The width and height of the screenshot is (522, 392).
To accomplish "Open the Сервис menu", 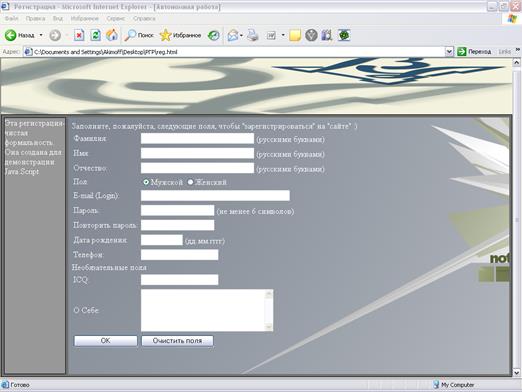I will click(x=116, y=18).
